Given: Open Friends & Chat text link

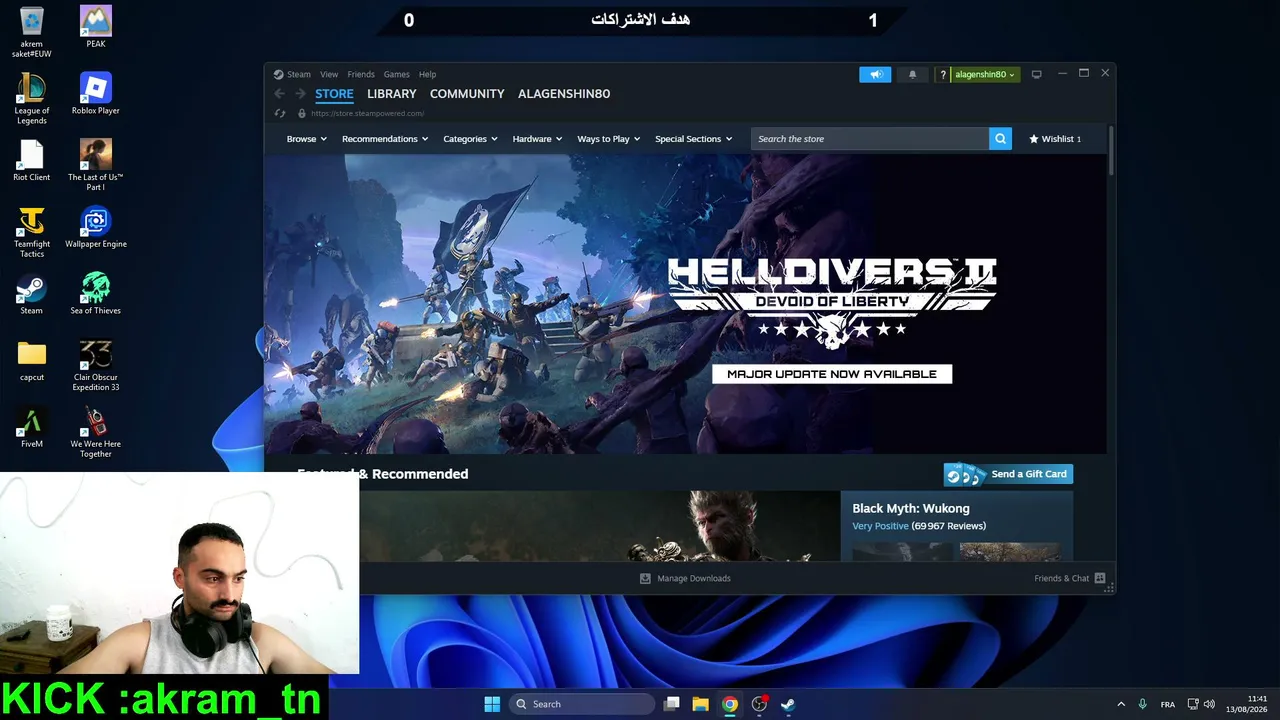Looking at the screenshot, I should (x=1061, y=578).
